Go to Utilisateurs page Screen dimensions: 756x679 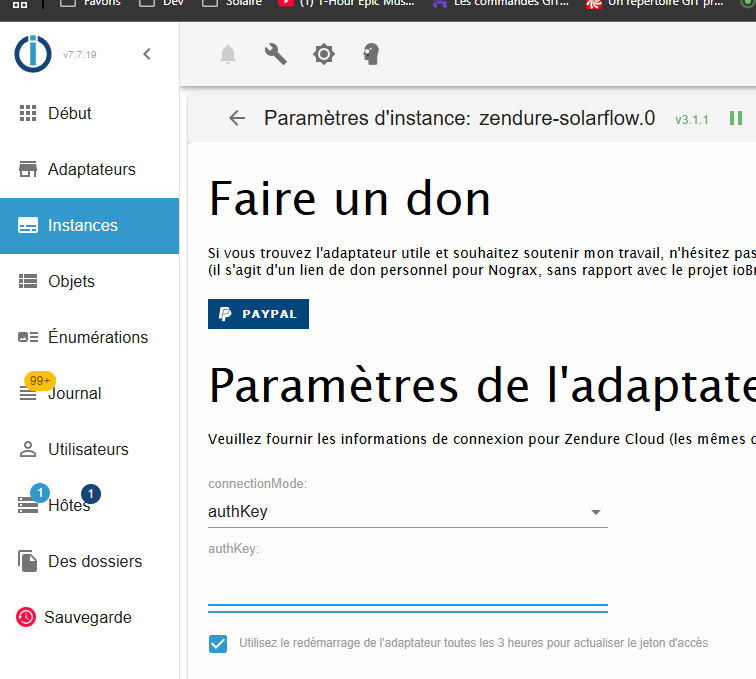tap(89, 449)
